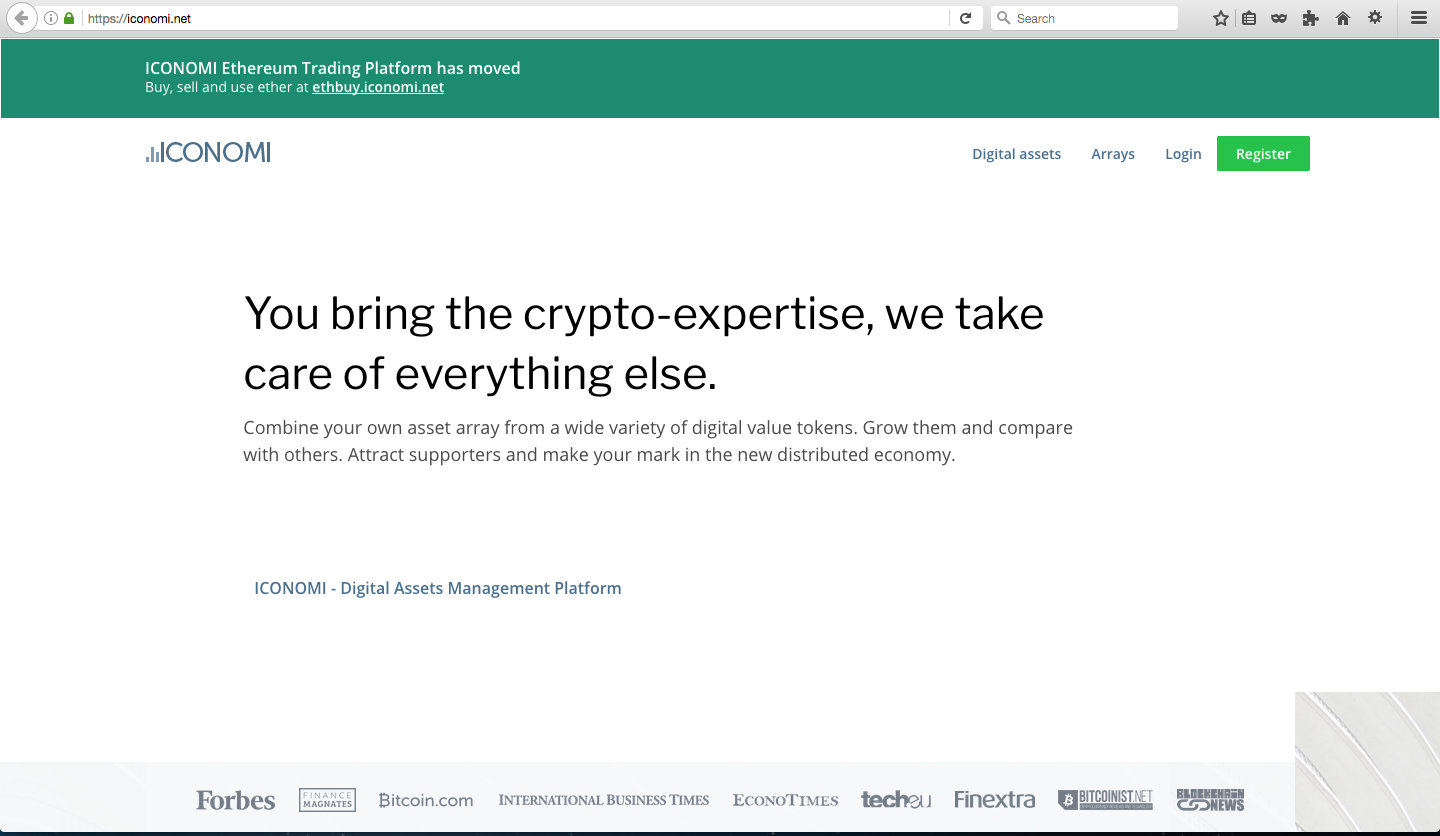Click the 'Combine your own asset array' paragraph
Viewport: 1440px width, 836px height.
click(658, 441)
